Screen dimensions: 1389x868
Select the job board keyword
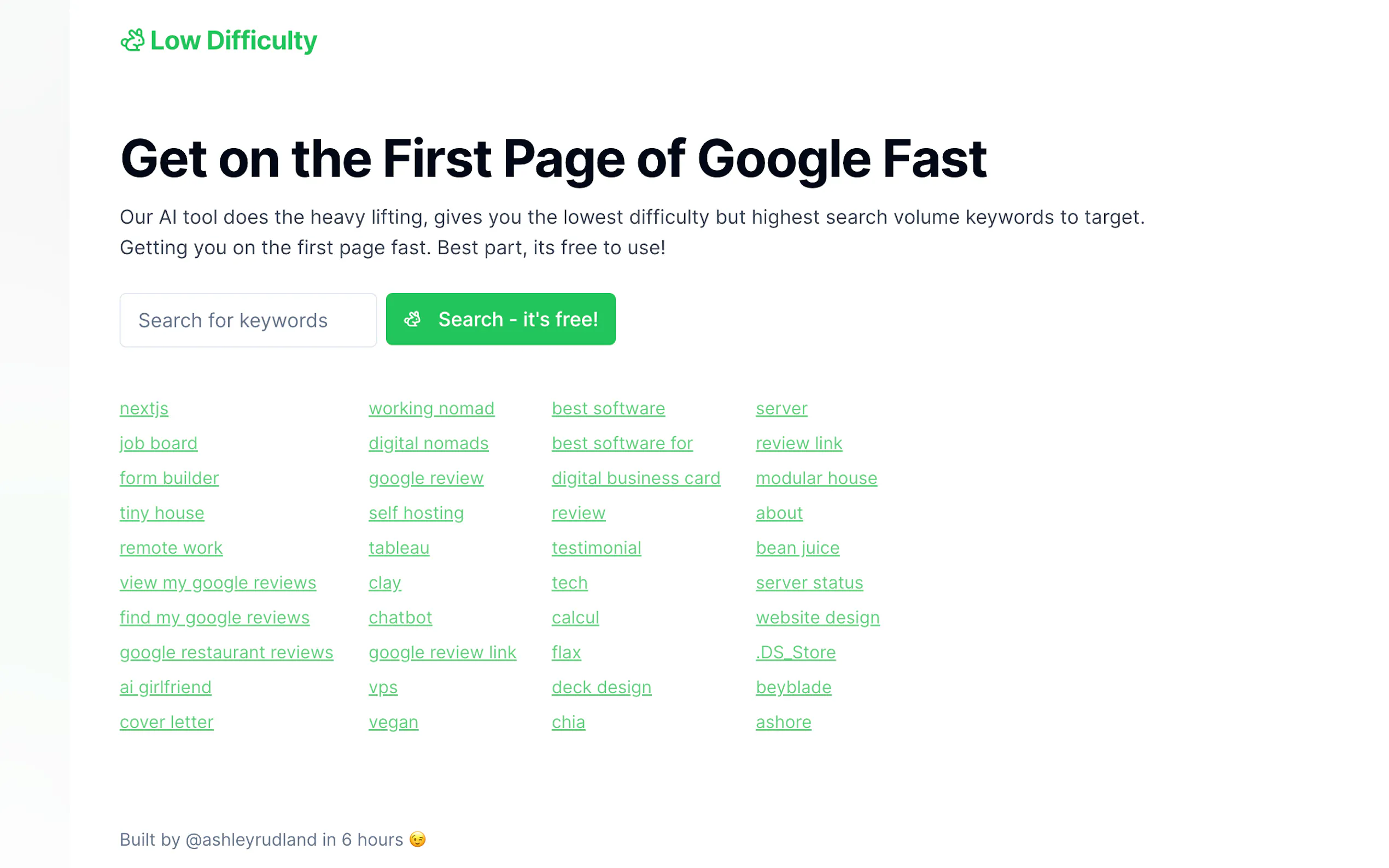tap(159, 443)
